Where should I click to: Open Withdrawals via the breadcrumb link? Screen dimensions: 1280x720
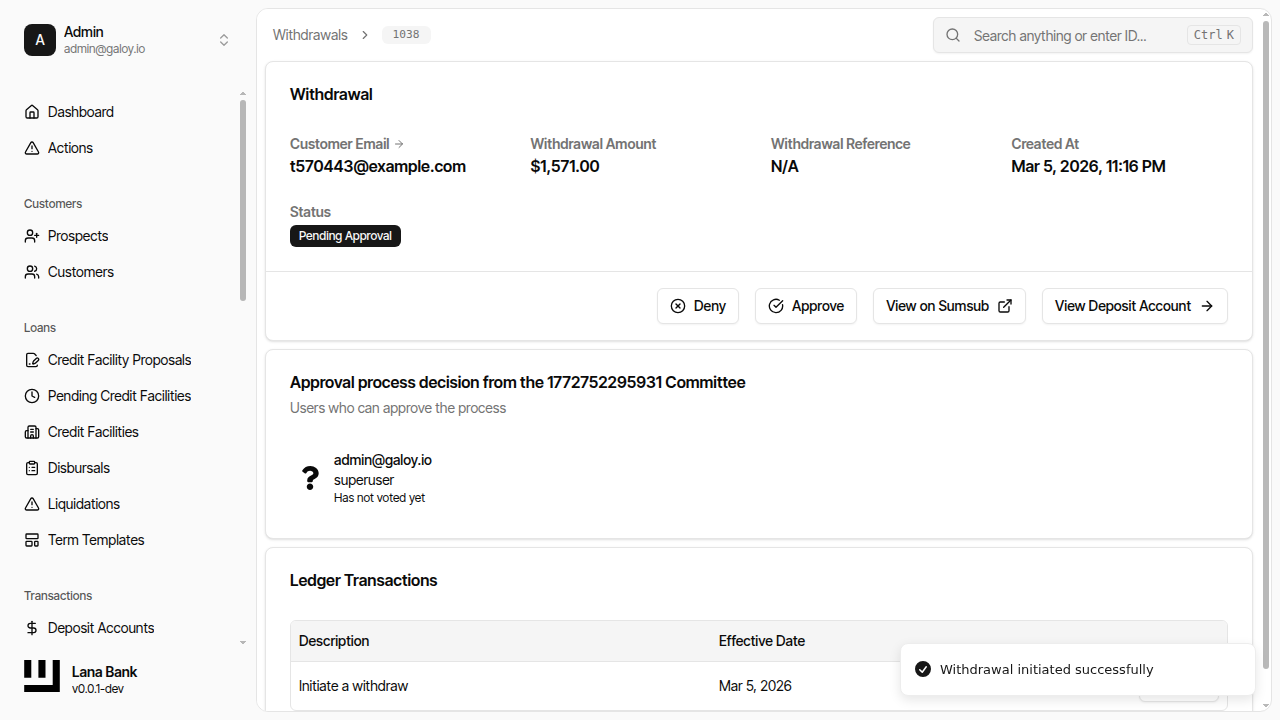(310, 34)
